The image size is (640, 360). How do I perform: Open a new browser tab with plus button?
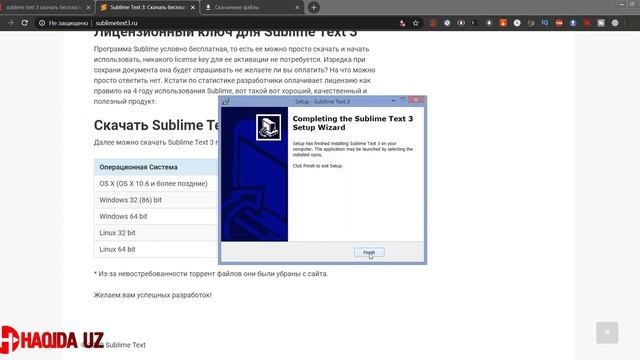click(x=313, y=7)
